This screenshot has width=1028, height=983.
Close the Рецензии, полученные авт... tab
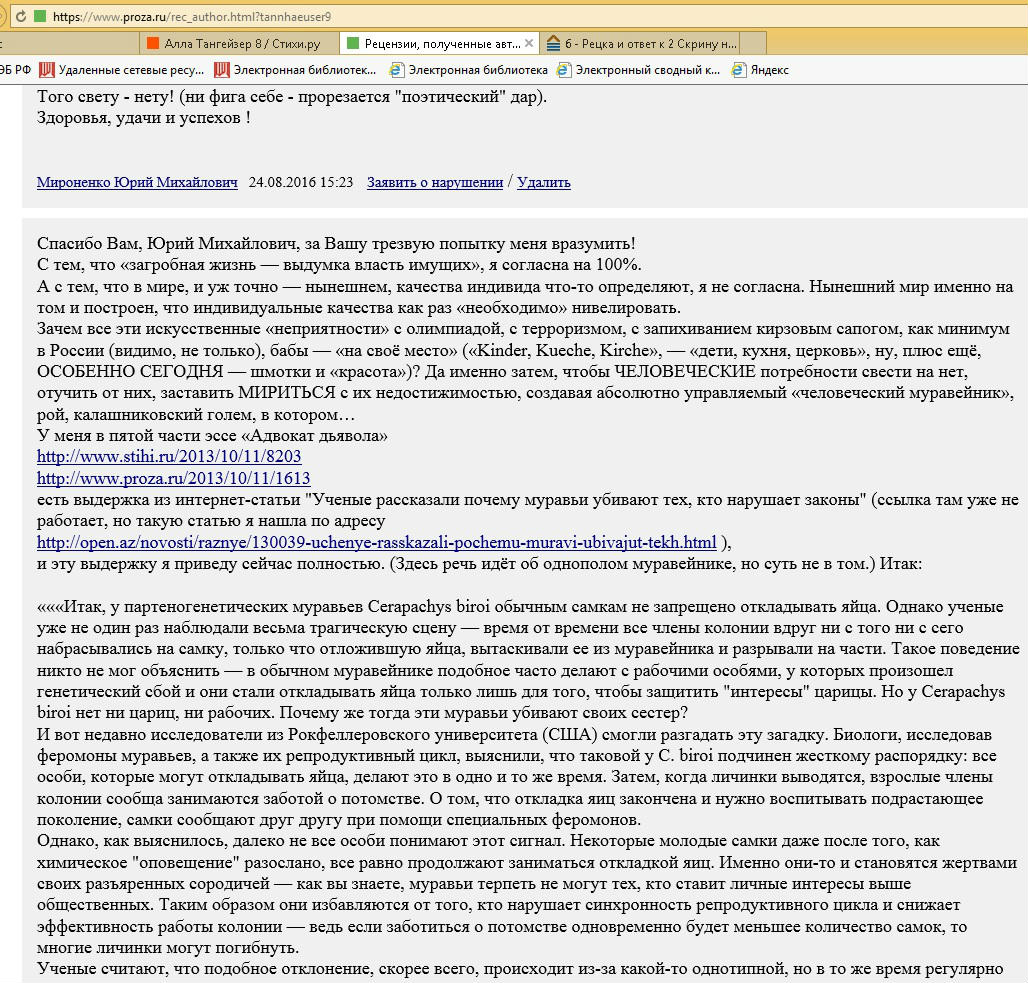point(528,43)
